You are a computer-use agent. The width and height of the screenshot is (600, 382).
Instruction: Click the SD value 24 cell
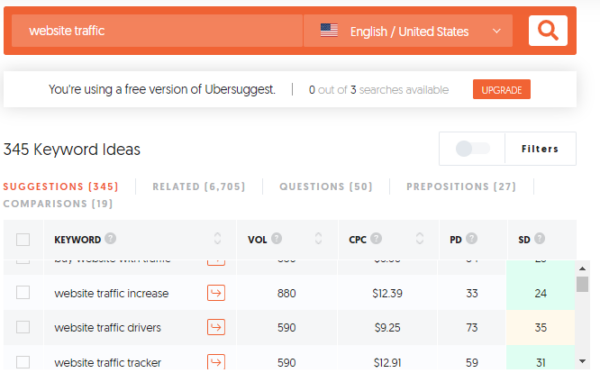(x=540, y=293)
